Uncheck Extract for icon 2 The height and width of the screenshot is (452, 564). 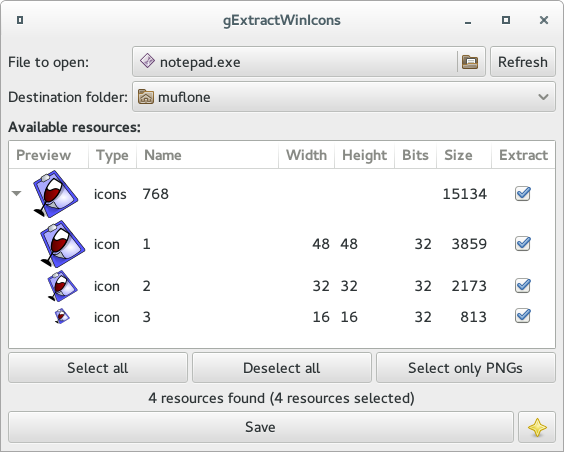523,286
